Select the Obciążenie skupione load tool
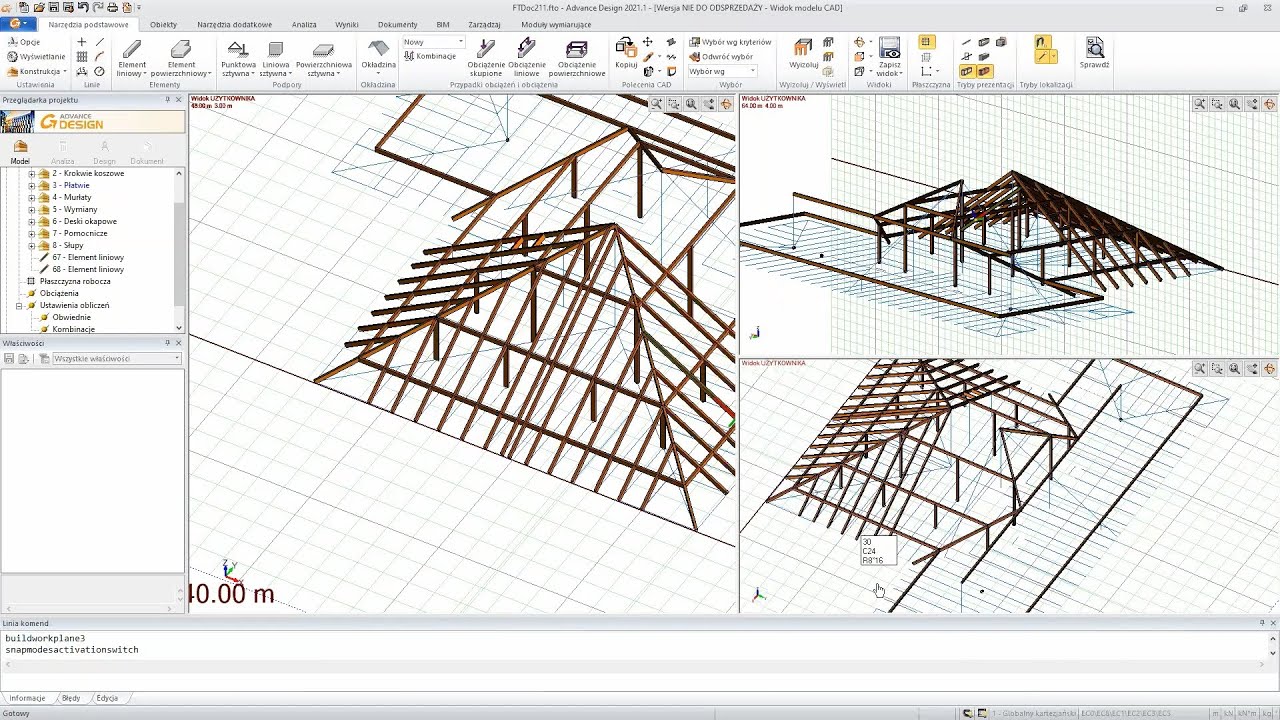The width and height of the screenshot is (1280, 720). point(486,58)
